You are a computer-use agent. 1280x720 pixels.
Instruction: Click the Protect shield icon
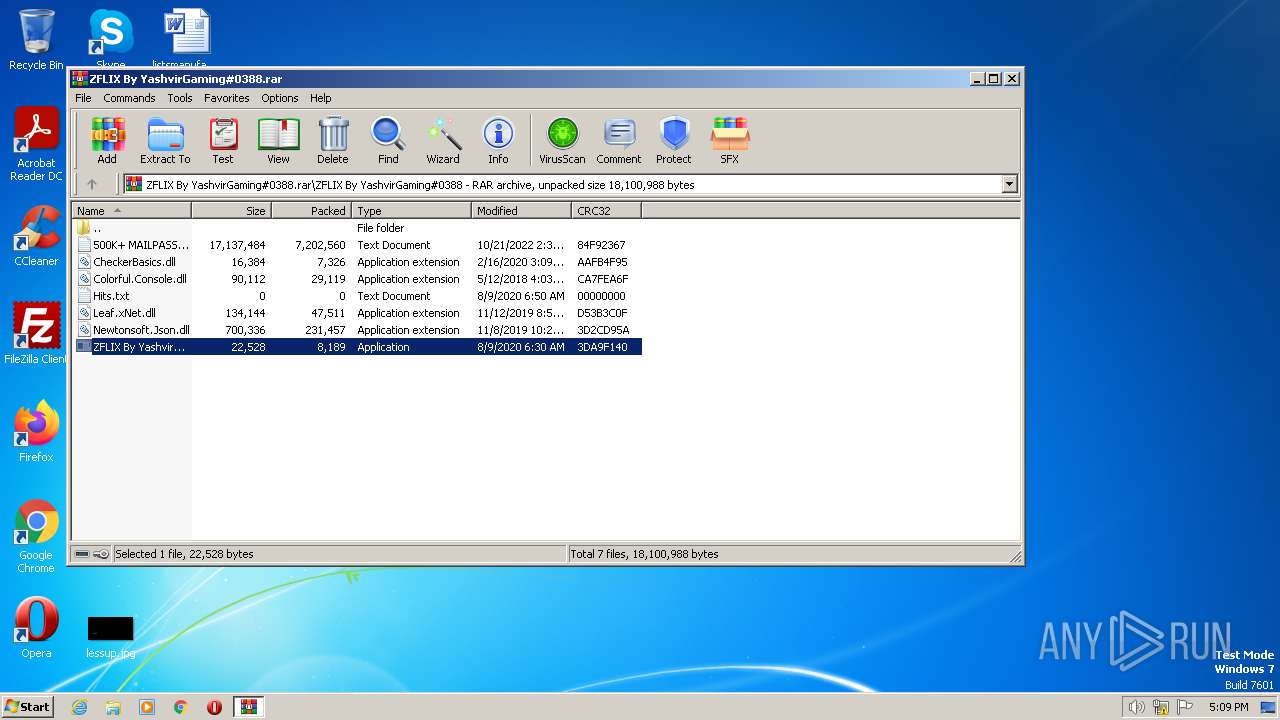(674, 140)
